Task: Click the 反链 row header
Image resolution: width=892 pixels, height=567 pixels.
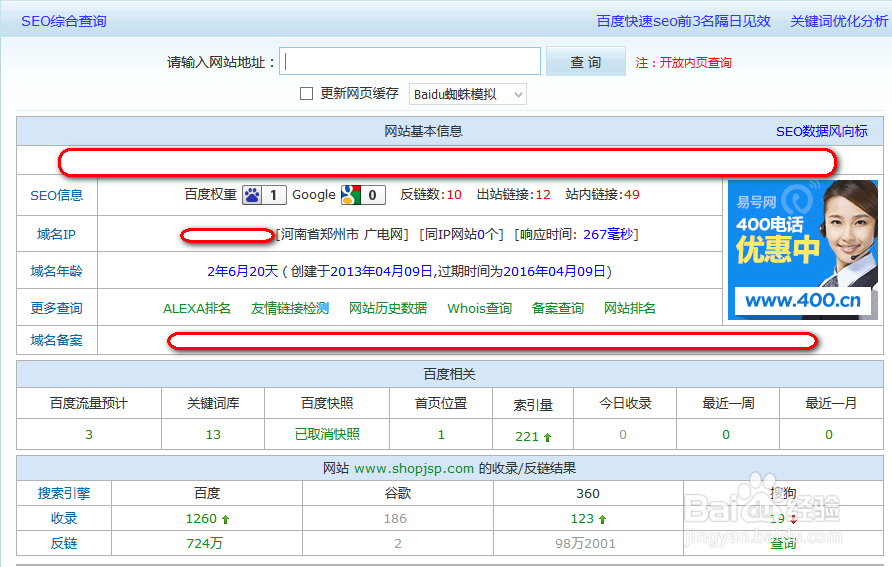Action: click(x=64, y=543)
